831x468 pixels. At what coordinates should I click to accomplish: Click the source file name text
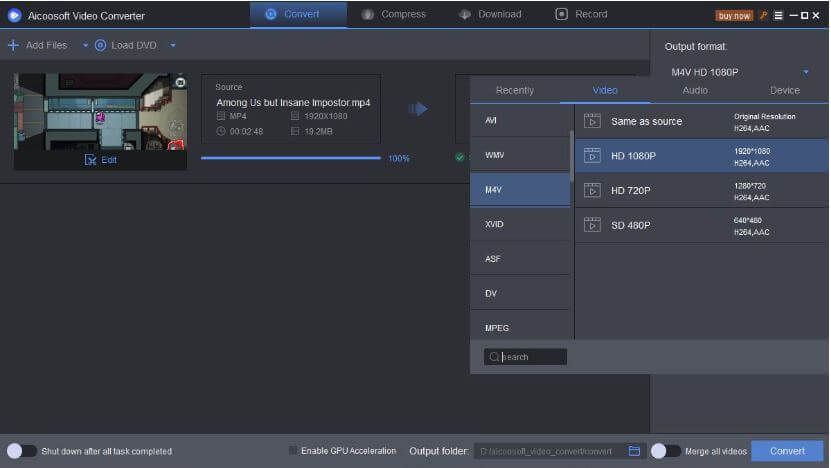(293, 102)
